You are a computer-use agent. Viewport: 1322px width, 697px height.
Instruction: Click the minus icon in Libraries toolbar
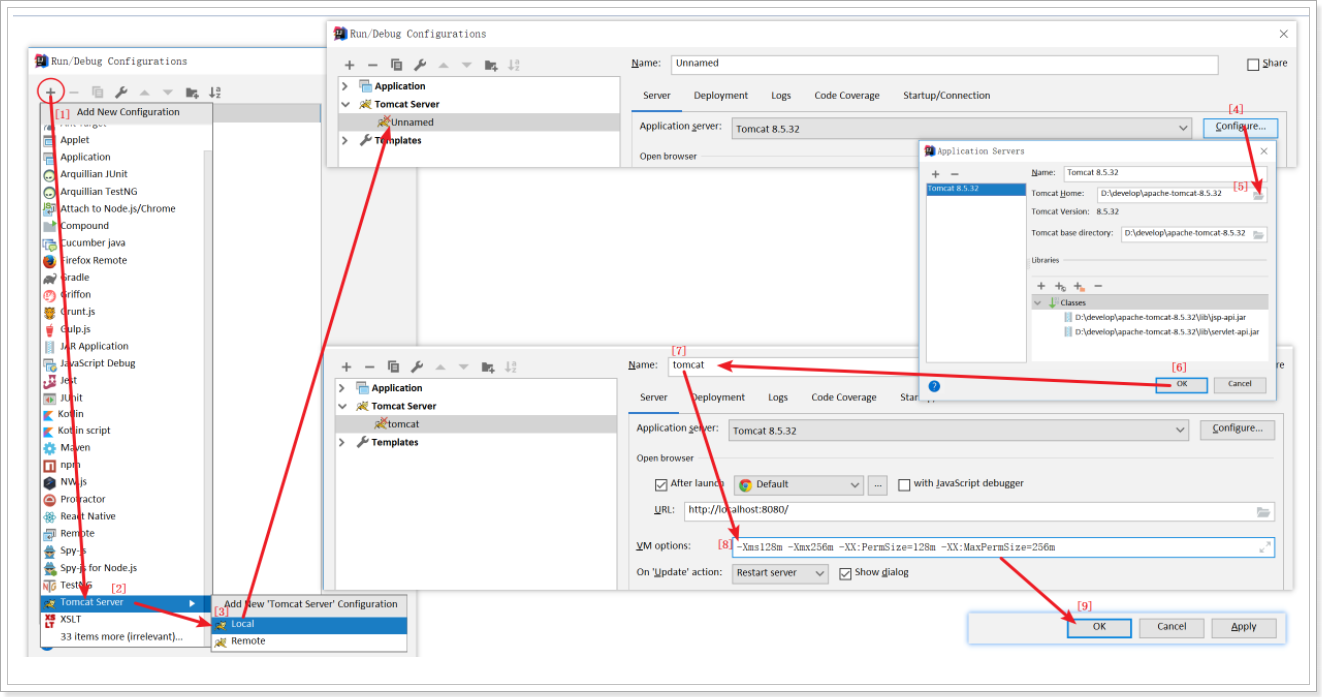tap(1098, 286)
